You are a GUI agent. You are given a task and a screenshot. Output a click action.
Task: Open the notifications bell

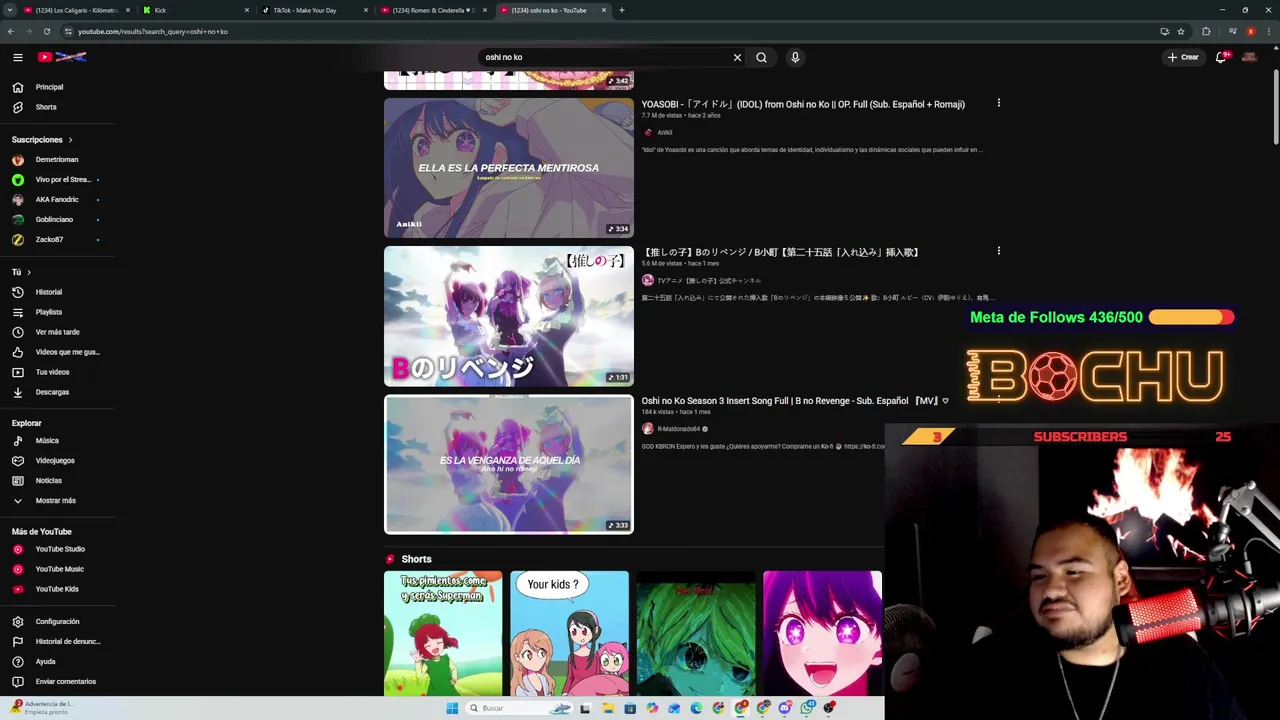point(1221,57)
